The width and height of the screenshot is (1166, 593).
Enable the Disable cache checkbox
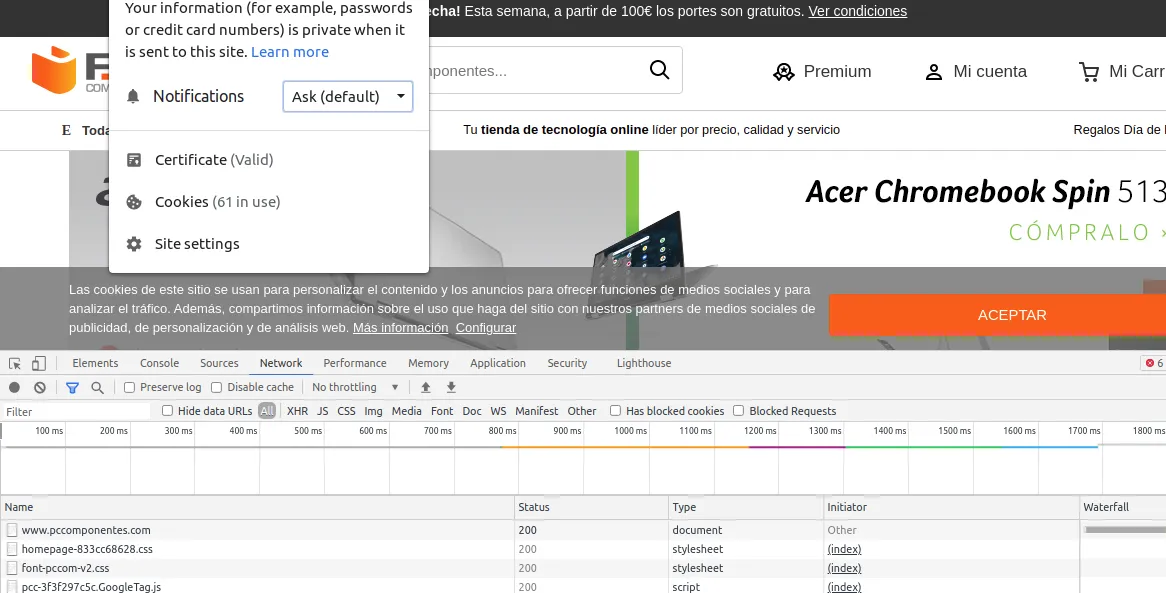[216, 388]
